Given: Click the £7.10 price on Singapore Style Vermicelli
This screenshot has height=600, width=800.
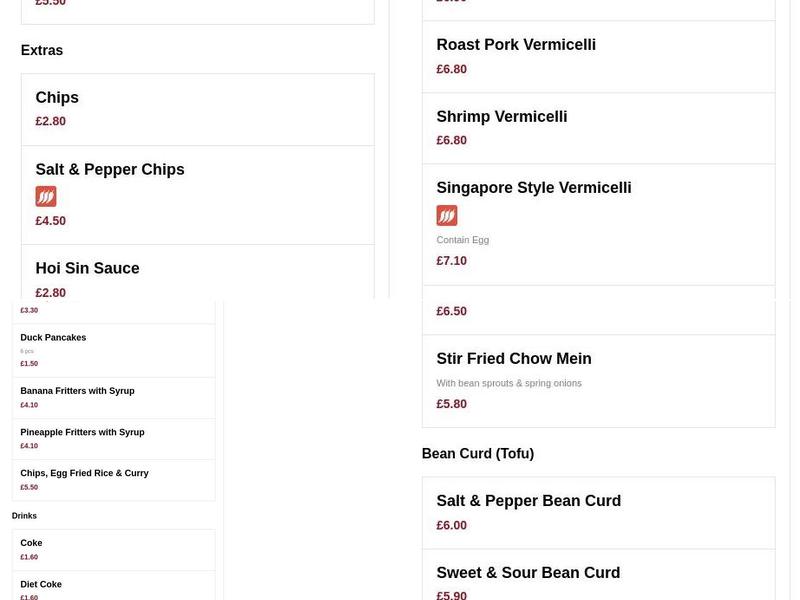Looking at the screenshot, I should coord(451,260).
